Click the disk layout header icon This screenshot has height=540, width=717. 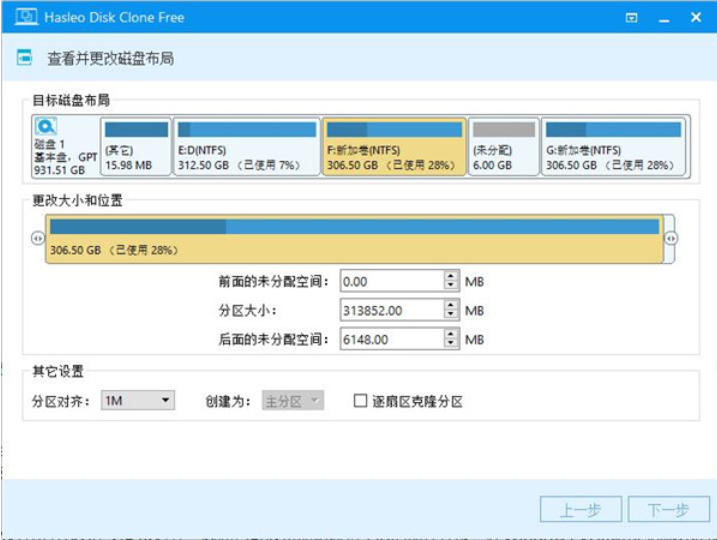click(x=25, y=59)
